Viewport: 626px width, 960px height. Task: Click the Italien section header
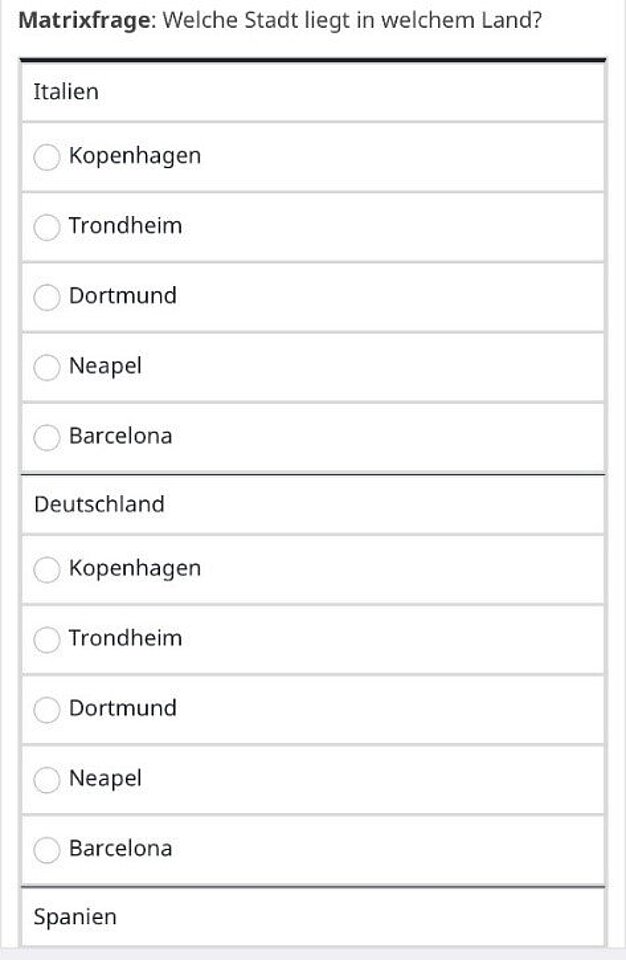[66, 92]
